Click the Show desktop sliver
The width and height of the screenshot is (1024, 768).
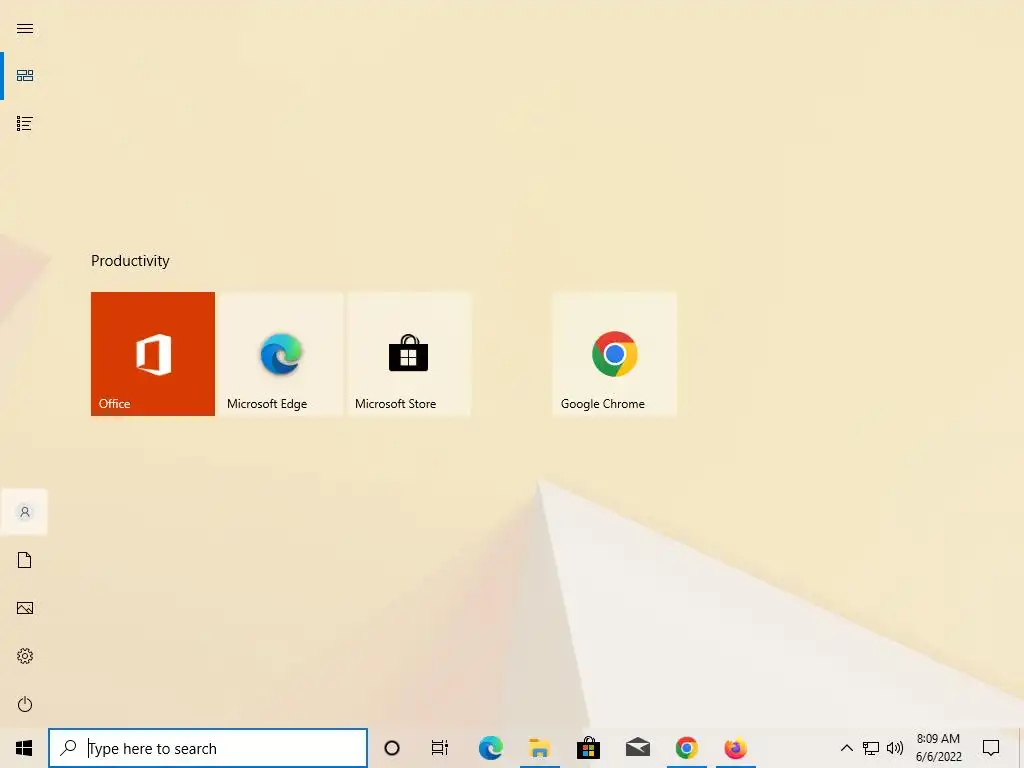[x=1021, y=748]
